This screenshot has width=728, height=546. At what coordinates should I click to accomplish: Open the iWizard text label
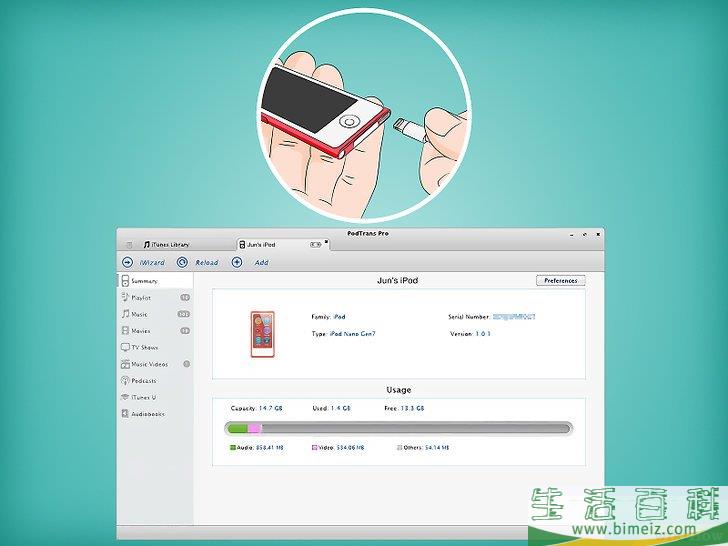(x=152, y=263)
